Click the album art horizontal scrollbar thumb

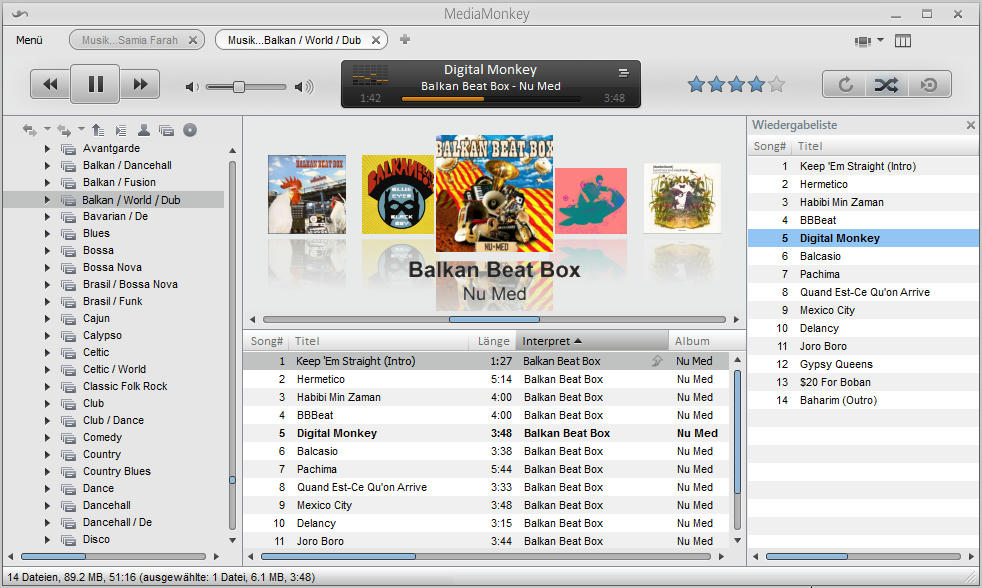pos(494,319)
